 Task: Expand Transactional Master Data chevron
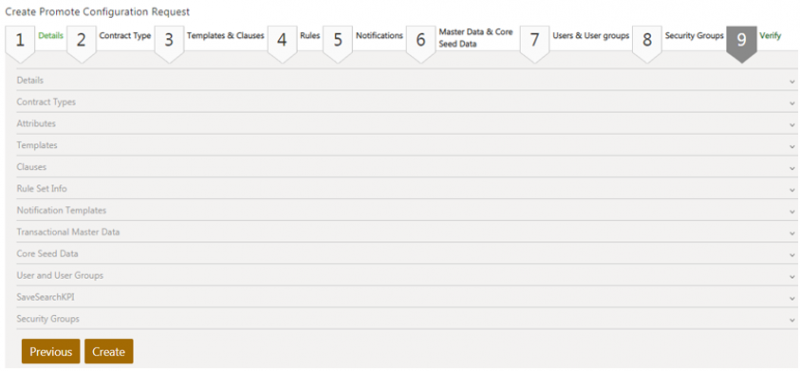coord(792,233)
